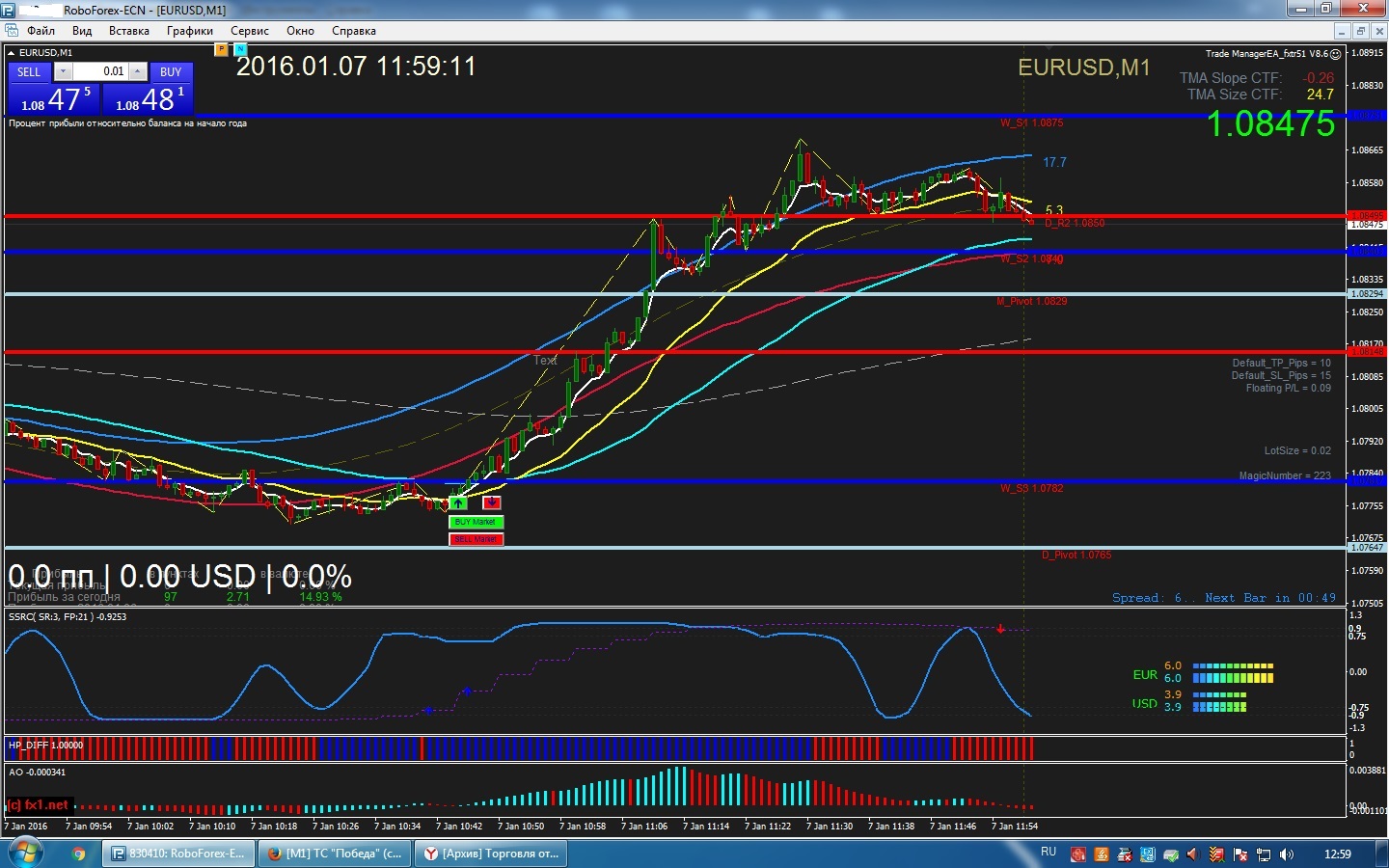Click the Windows Start button
The height and width of the screenshot is (868, 1389).
click(24, 854)
